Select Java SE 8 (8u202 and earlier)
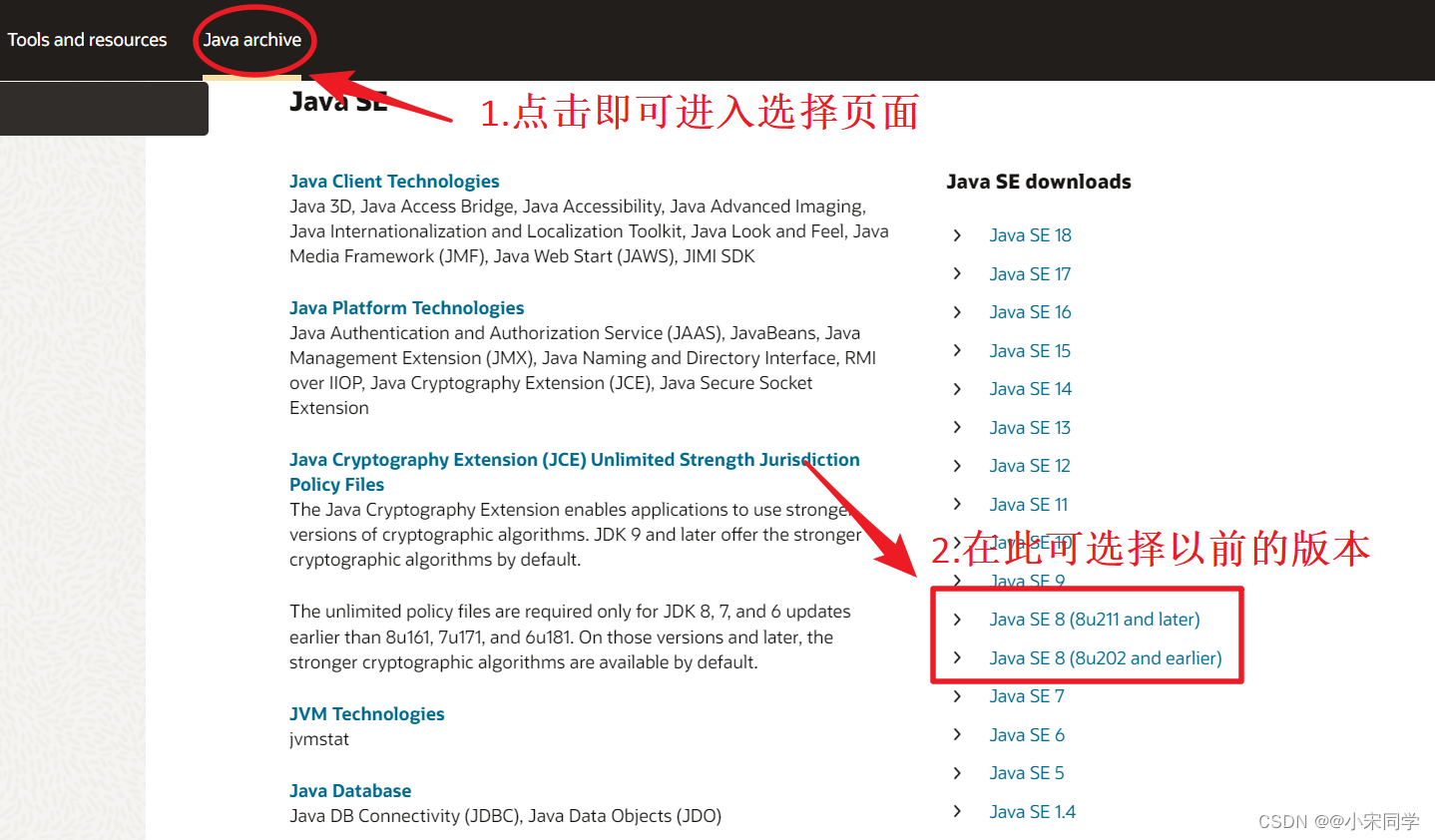Viewport: 1435px width, 840px height. [1106, 658]
